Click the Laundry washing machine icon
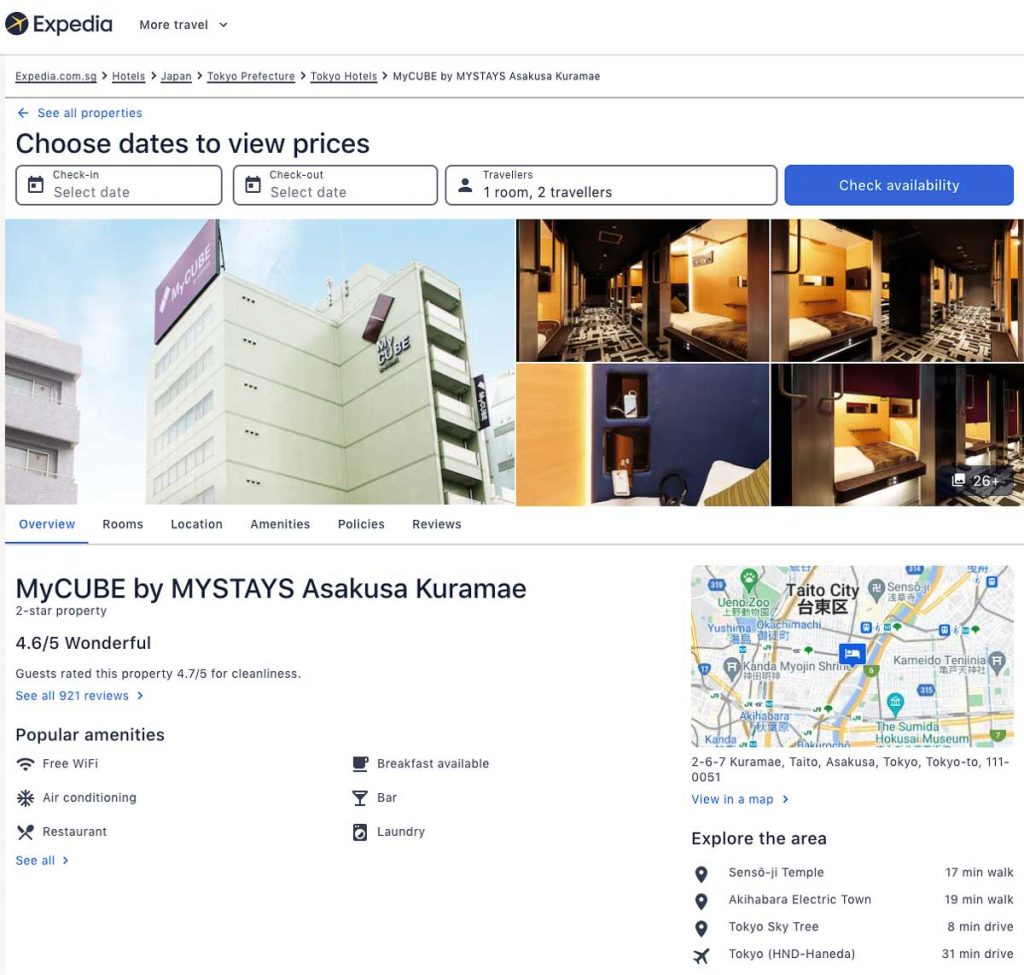Image resolution: width=1024 pixels, height=975 pixels. tap(360, 832)
